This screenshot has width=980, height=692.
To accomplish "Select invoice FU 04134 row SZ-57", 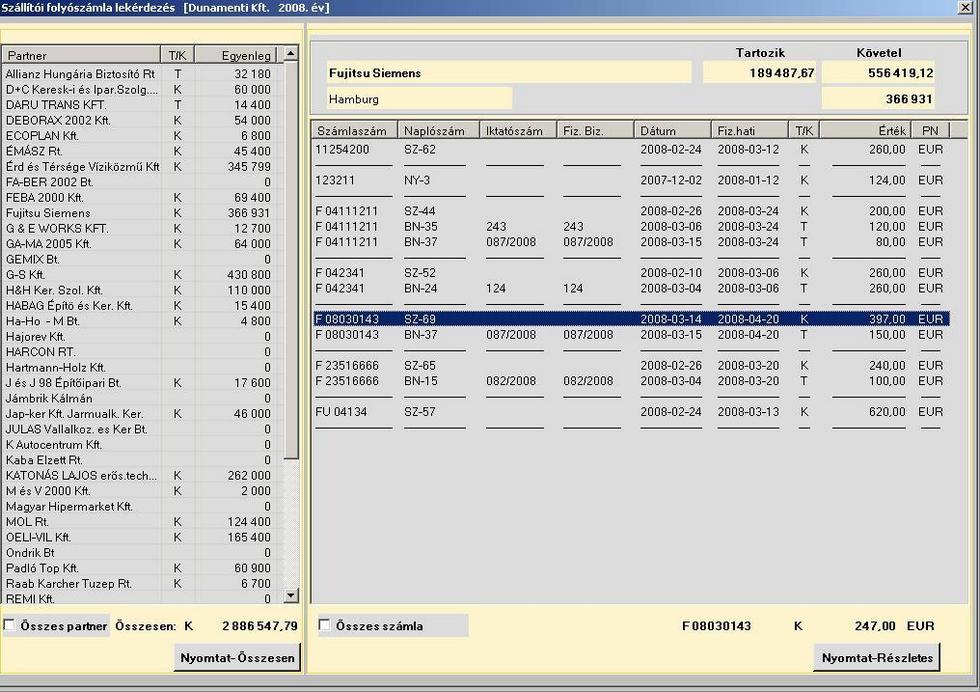I will pyautogui.click(x=631, y=411).
